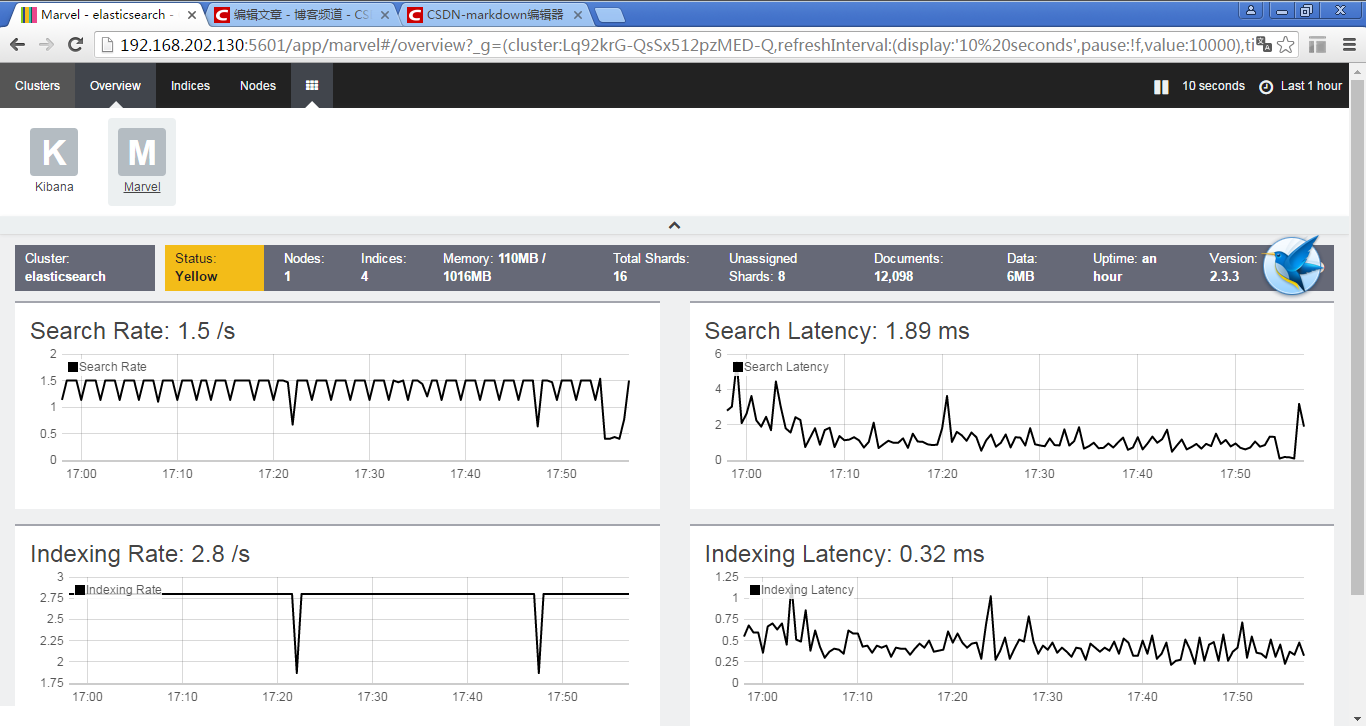Open the Nodes tab
Viewport: 1366px width, 726px height.
258,86
